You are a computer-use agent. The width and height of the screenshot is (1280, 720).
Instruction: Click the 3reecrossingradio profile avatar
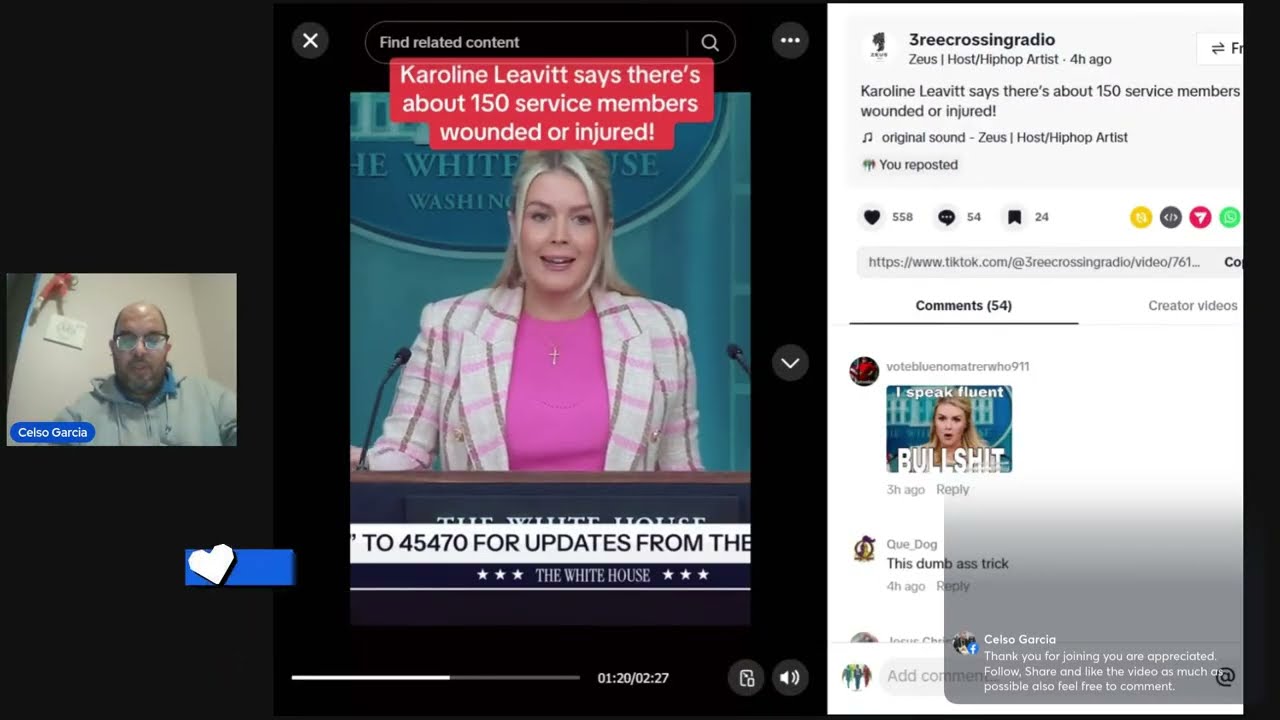878,49
